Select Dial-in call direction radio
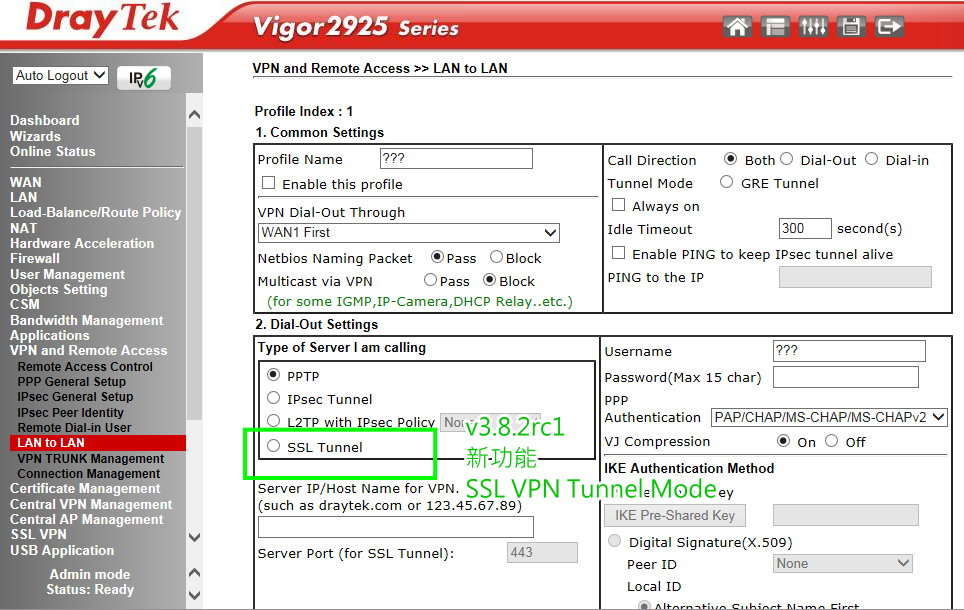The height and width of the screenshot is (610, 964). click(871, 159)
